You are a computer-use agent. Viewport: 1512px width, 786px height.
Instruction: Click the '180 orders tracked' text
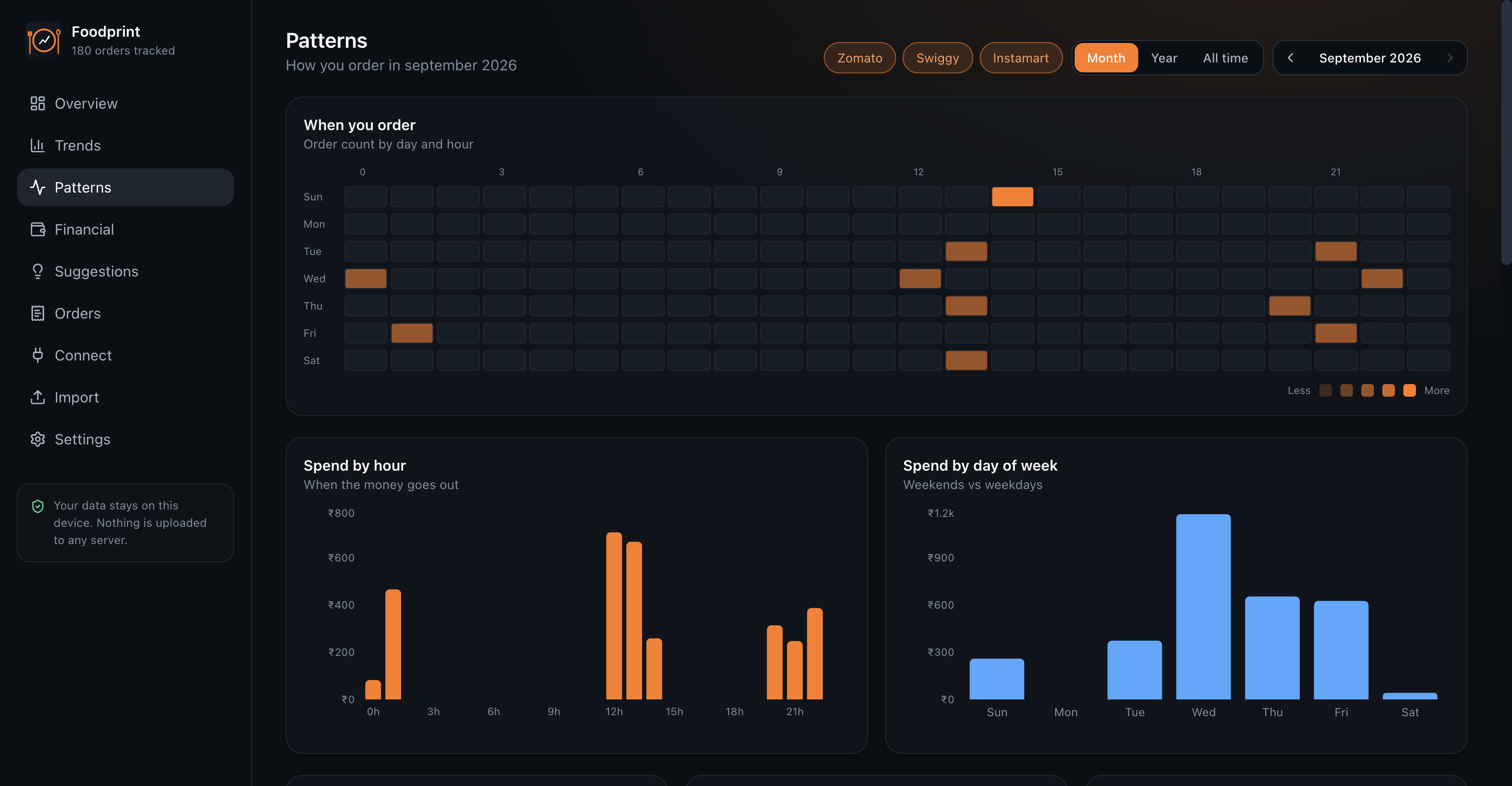pos(123,50)
